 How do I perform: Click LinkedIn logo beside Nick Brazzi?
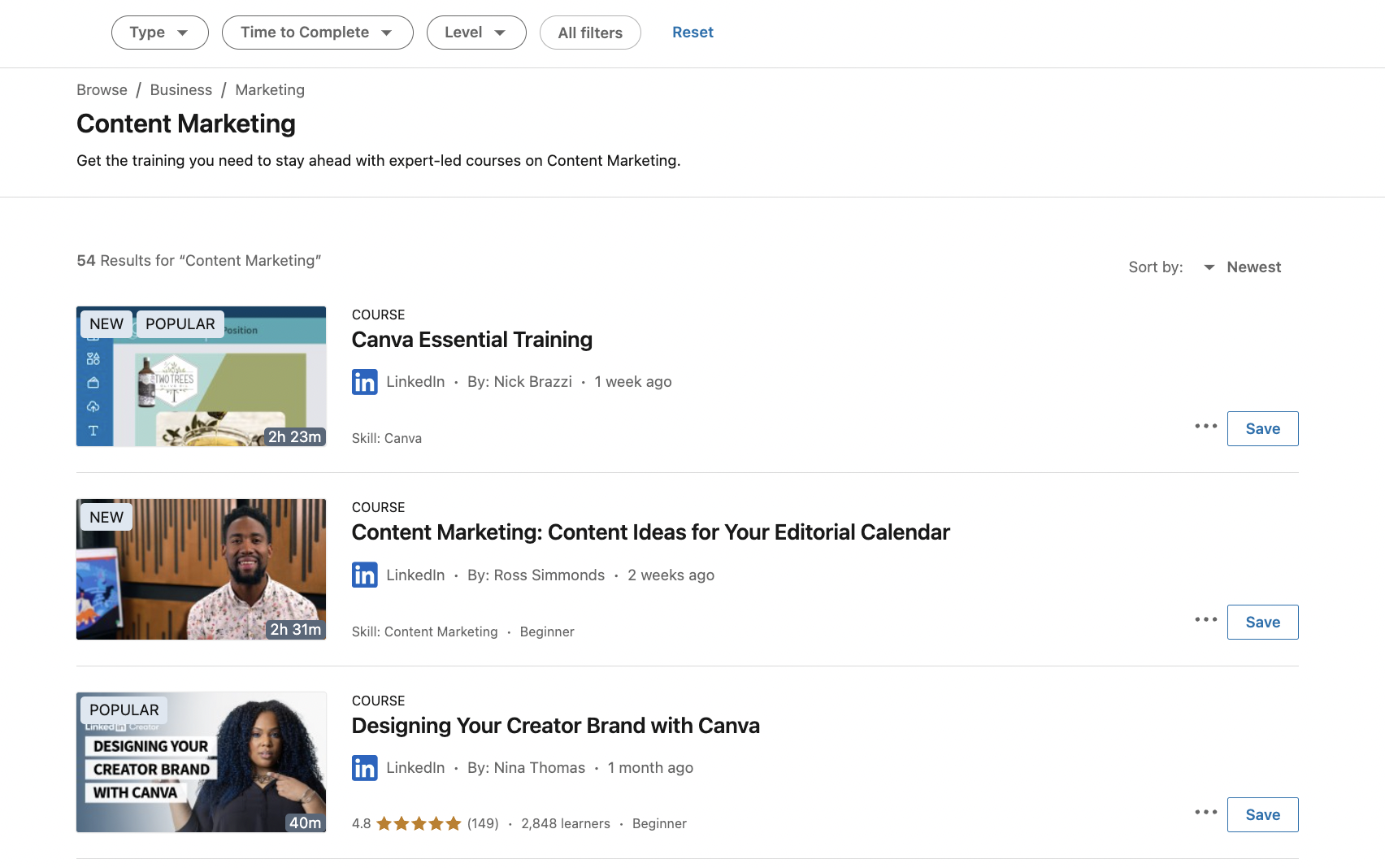(364, 382)
